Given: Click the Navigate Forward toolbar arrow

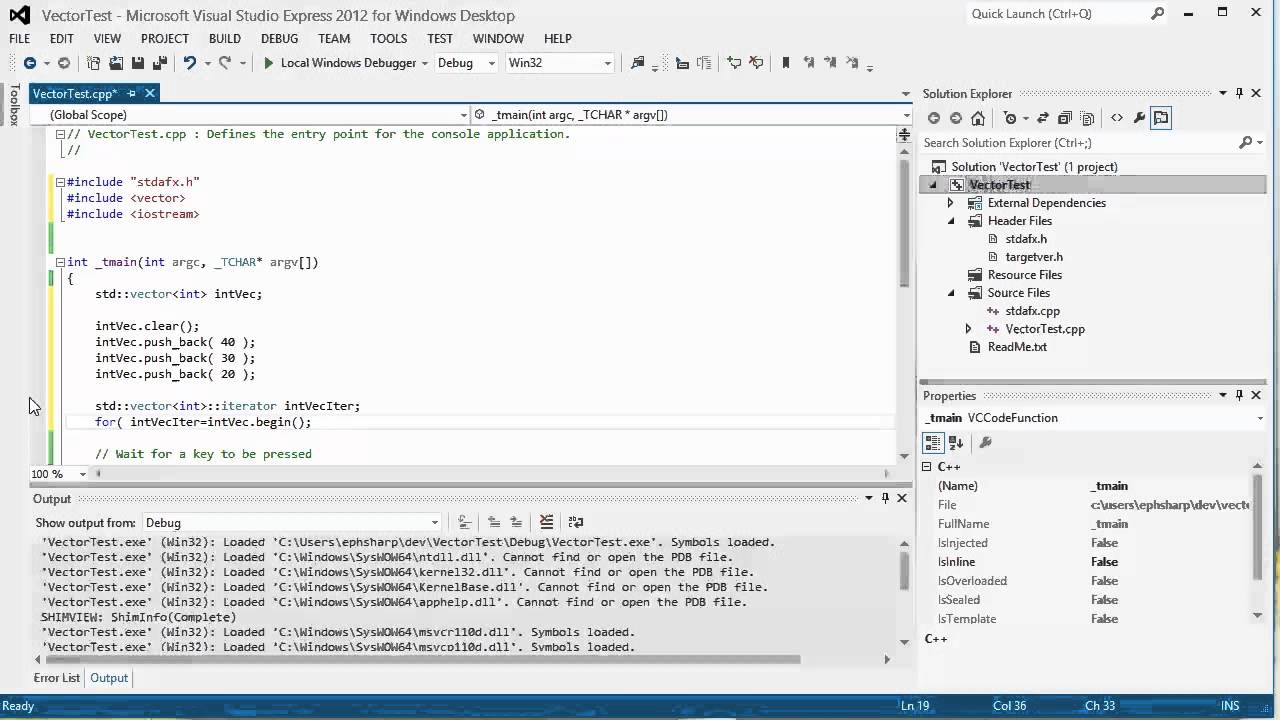Looking at the screenshot, I should tap(64, 63).
